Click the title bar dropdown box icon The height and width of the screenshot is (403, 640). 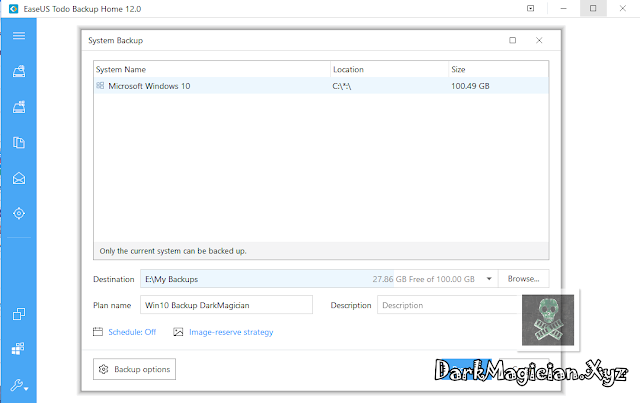(530, 8)
